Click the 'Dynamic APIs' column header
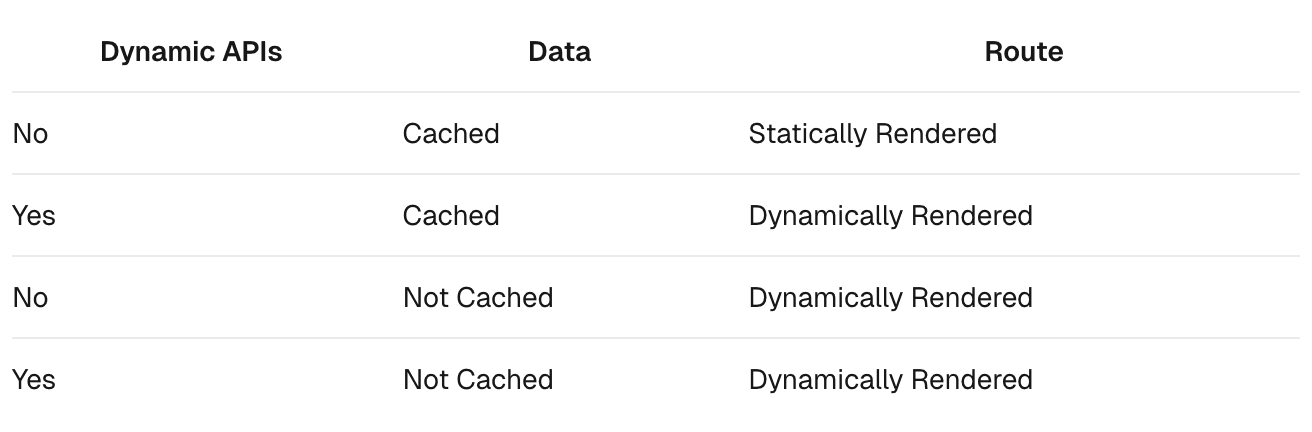The image size is (1312, 432). (191, 52)
